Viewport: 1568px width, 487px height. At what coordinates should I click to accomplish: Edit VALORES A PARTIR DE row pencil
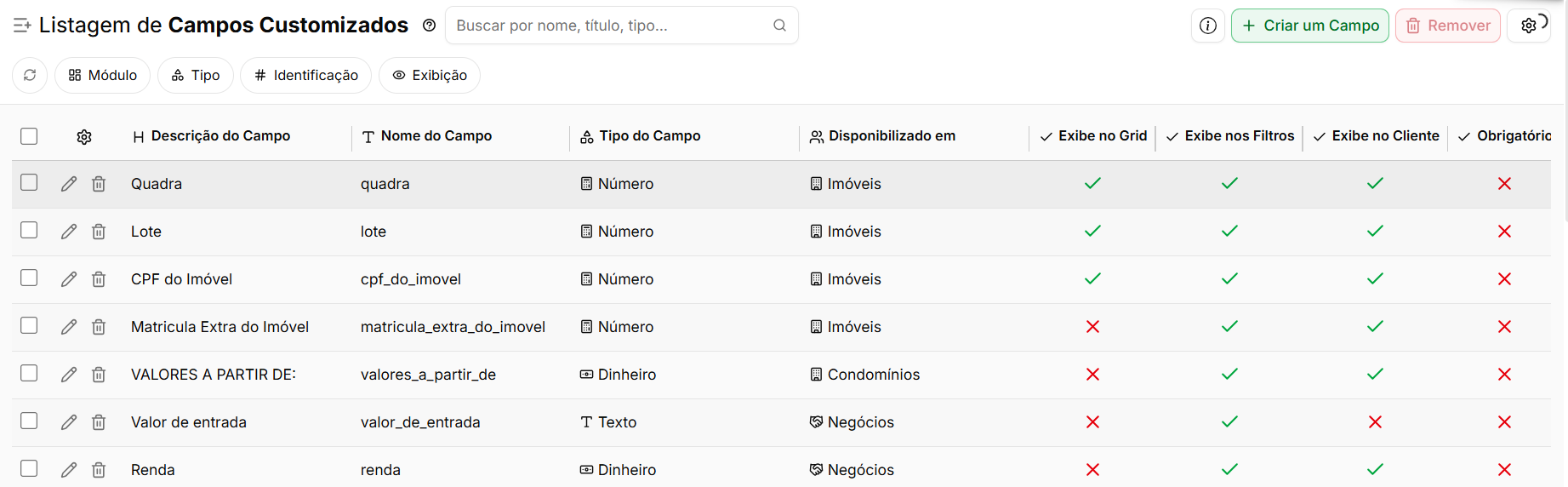point(69,375)
